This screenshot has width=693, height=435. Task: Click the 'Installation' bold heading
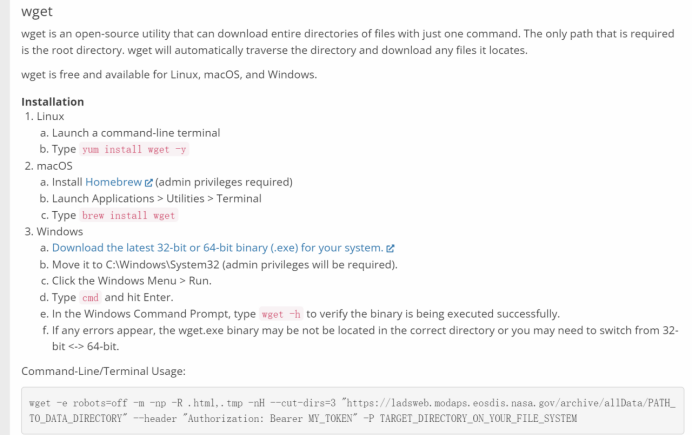tap(53, 102)
